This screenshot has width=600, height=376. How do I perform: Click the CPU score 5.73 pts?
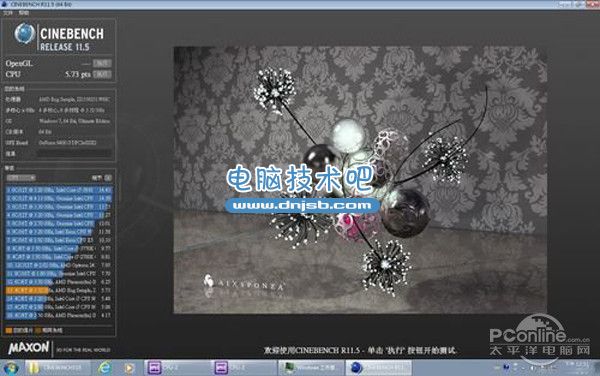78,74
